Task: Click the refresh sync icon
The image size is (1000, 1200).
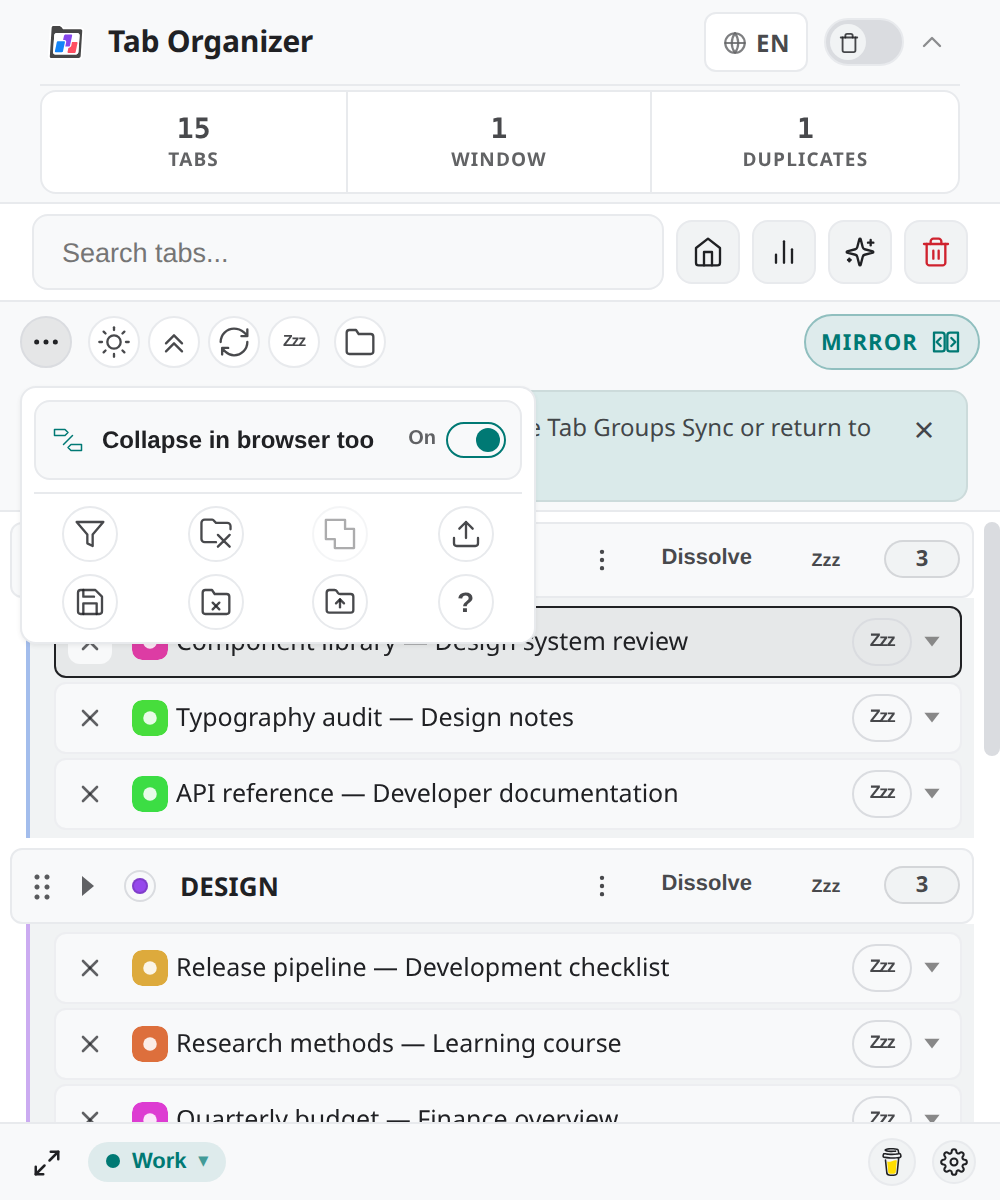Action: [x=234, y=343]
